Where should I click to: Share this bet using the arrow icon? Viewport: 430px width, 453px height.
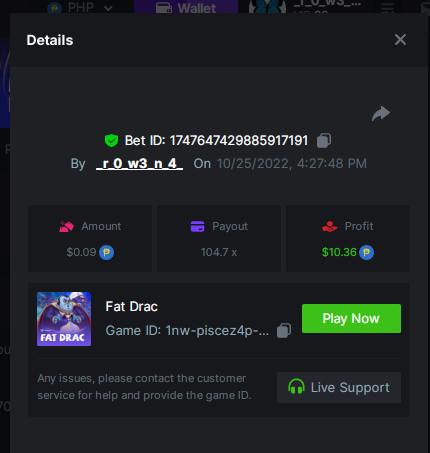381,113
